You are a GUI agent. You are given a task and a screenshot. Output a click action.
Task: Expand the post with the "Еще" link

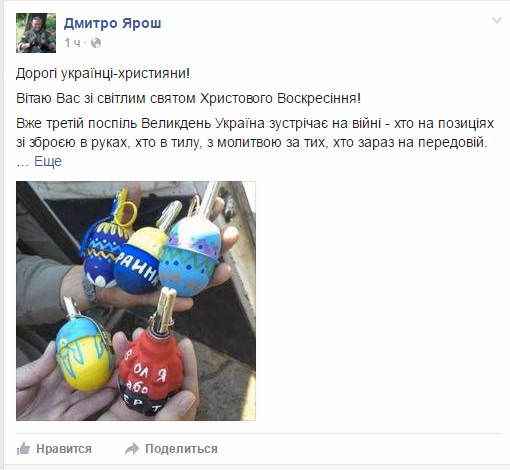pos(48,161)
